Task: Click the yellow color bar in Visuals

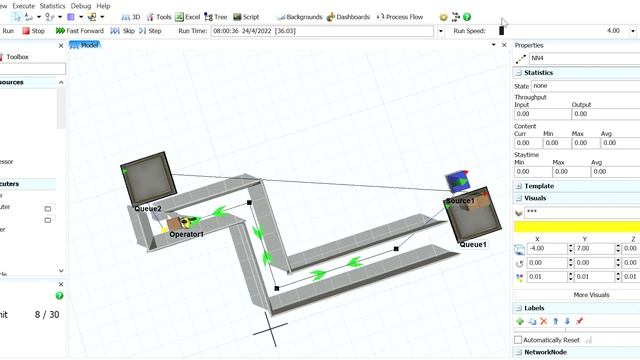Action: coord(577,227)
